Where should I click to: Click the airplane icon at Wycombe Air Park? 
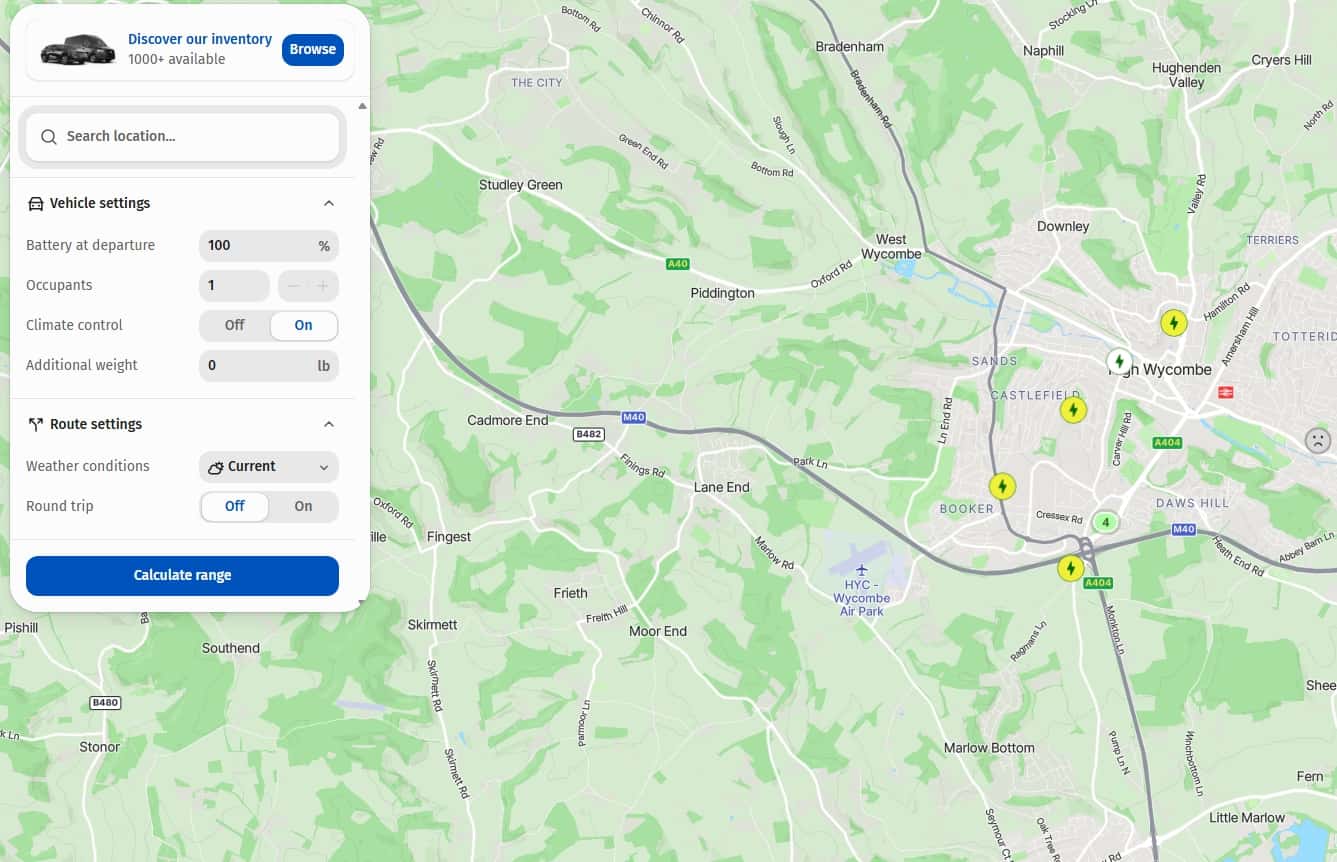[861, 569]
